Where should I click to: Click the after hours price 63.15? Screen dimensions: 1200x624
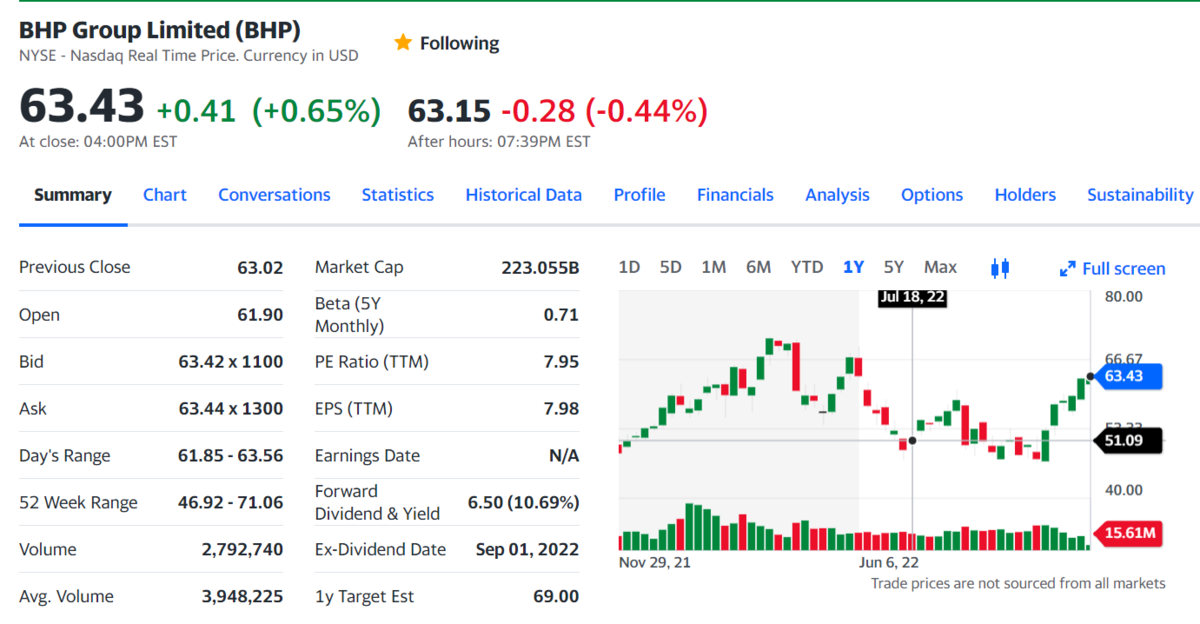[449, 111]
